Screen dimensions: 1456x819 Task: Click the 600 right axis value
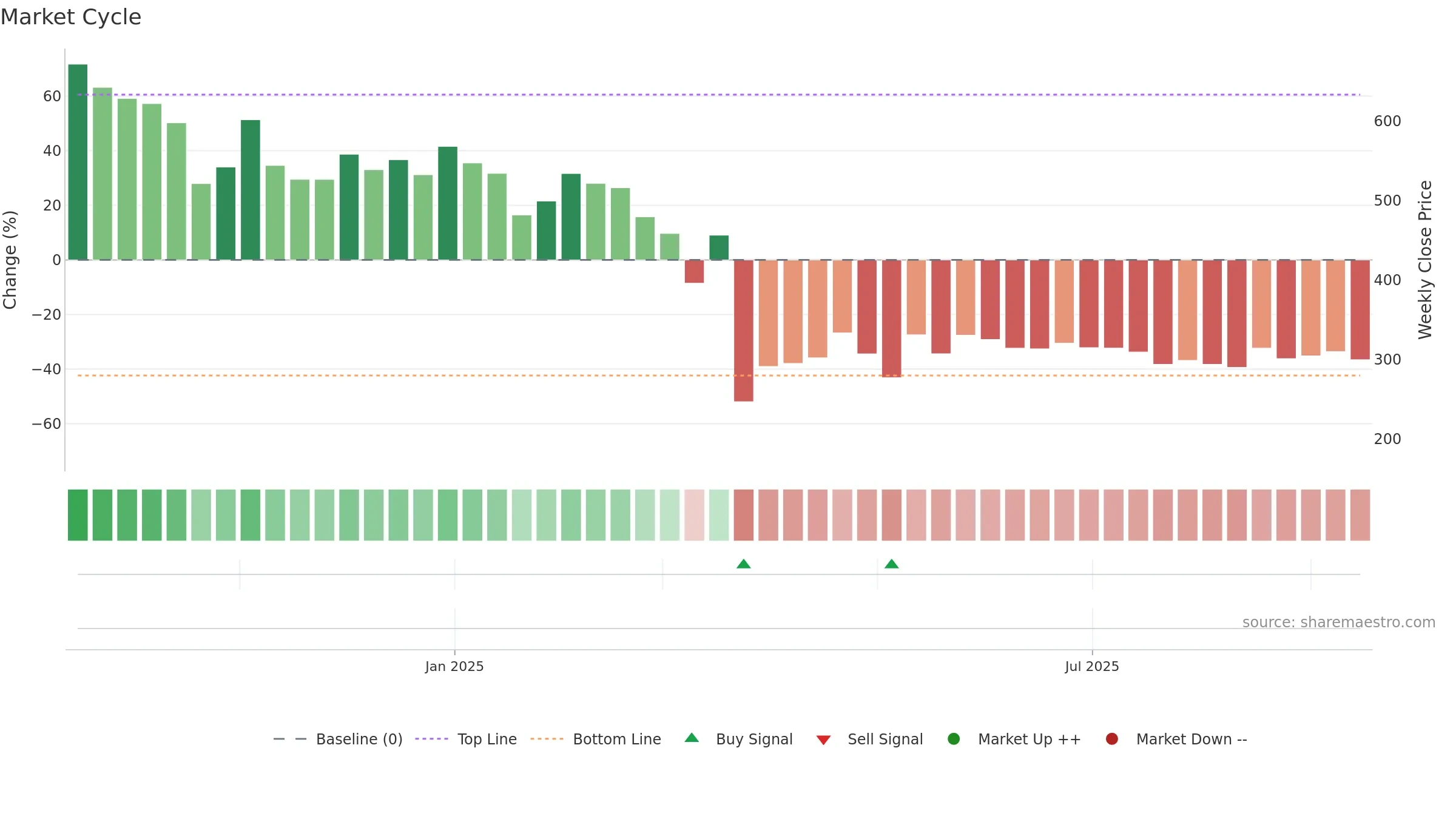point(1387,121)
